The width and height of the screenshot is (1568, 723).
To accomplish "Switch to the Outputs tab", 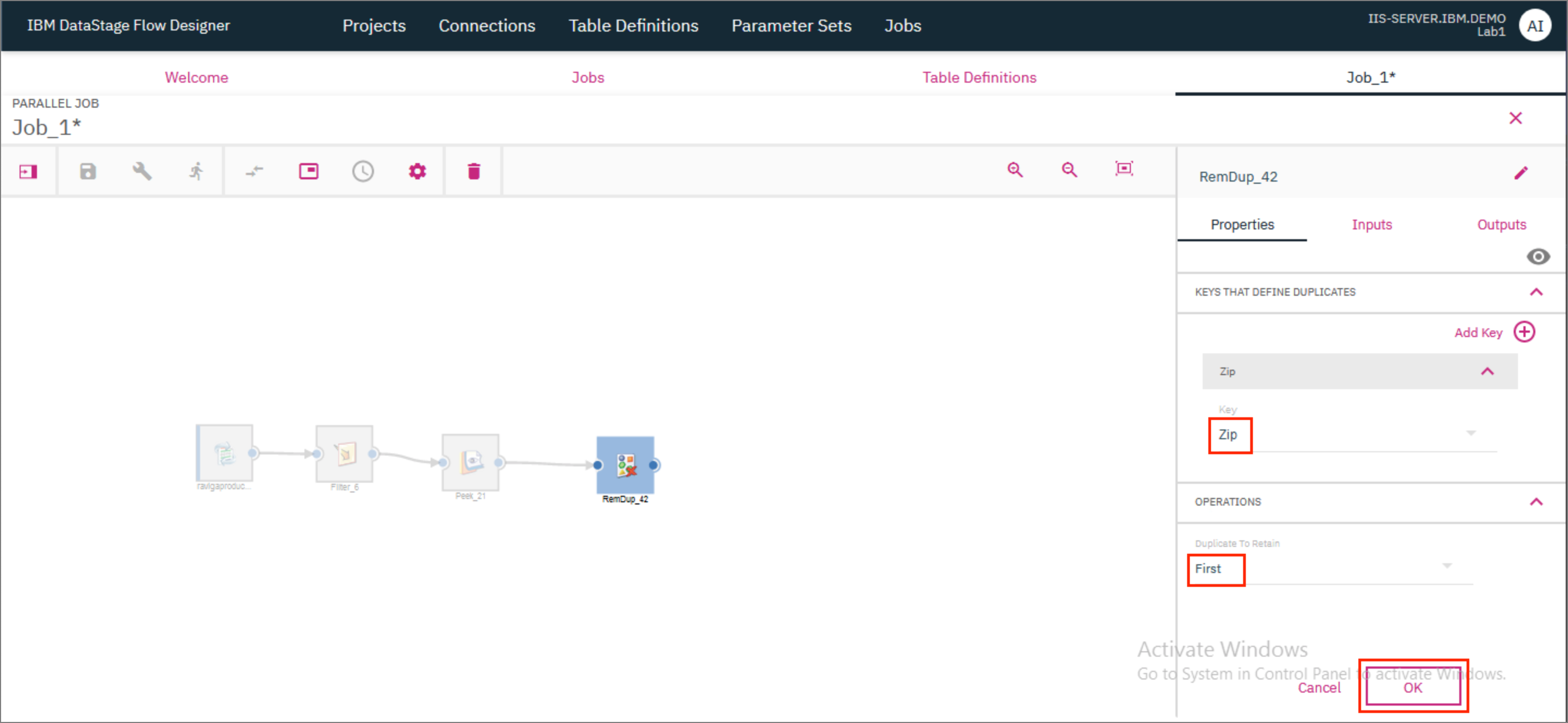I will coord(1501,225).
